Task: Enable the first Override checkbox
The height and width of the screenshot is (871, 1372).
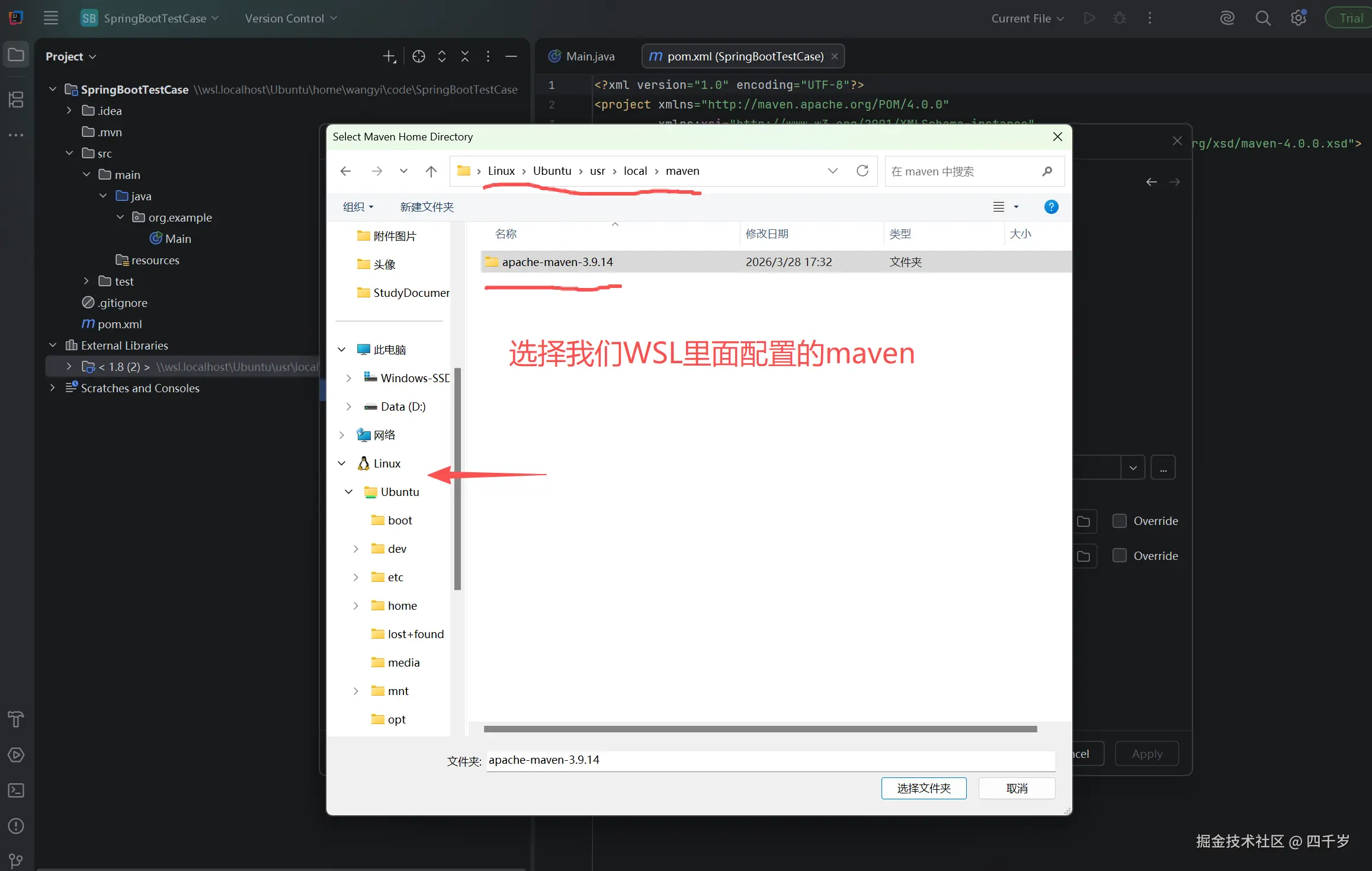Action: click(1120, 520)
